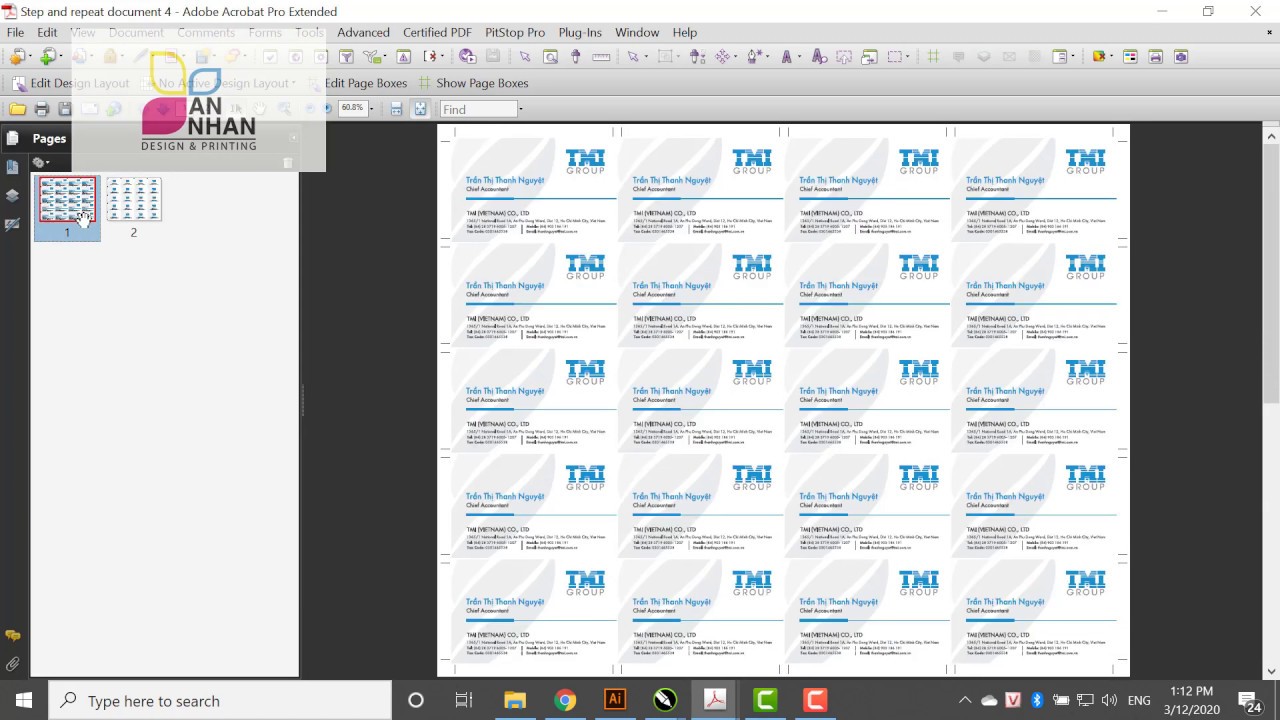Viewport: 1280px width, 720px height.
Task: Click the Save floppy disk icon
Action: (x=65, y=108)
